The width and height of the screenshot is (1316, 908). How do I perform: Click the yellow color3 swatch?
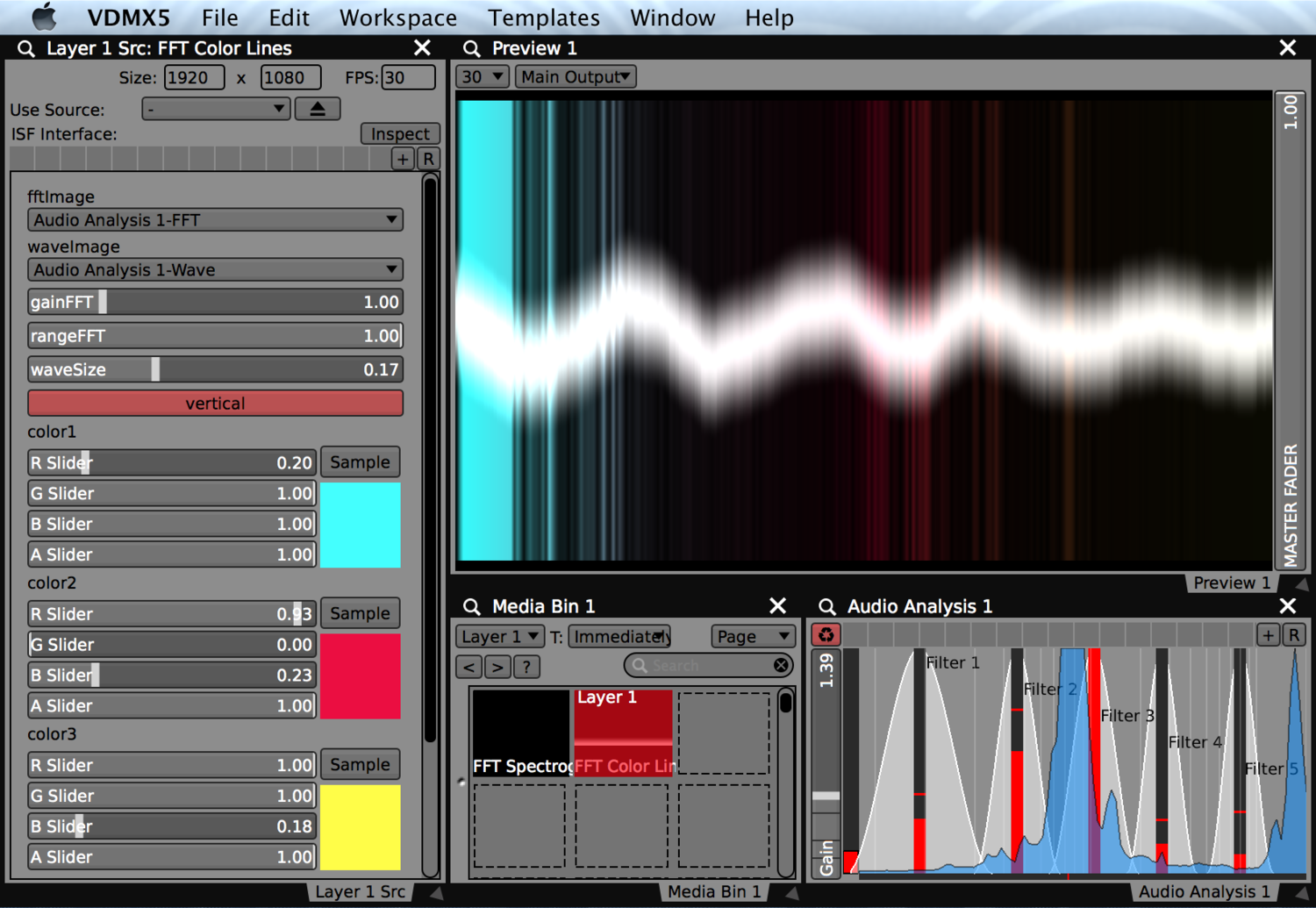pos(361,827)
